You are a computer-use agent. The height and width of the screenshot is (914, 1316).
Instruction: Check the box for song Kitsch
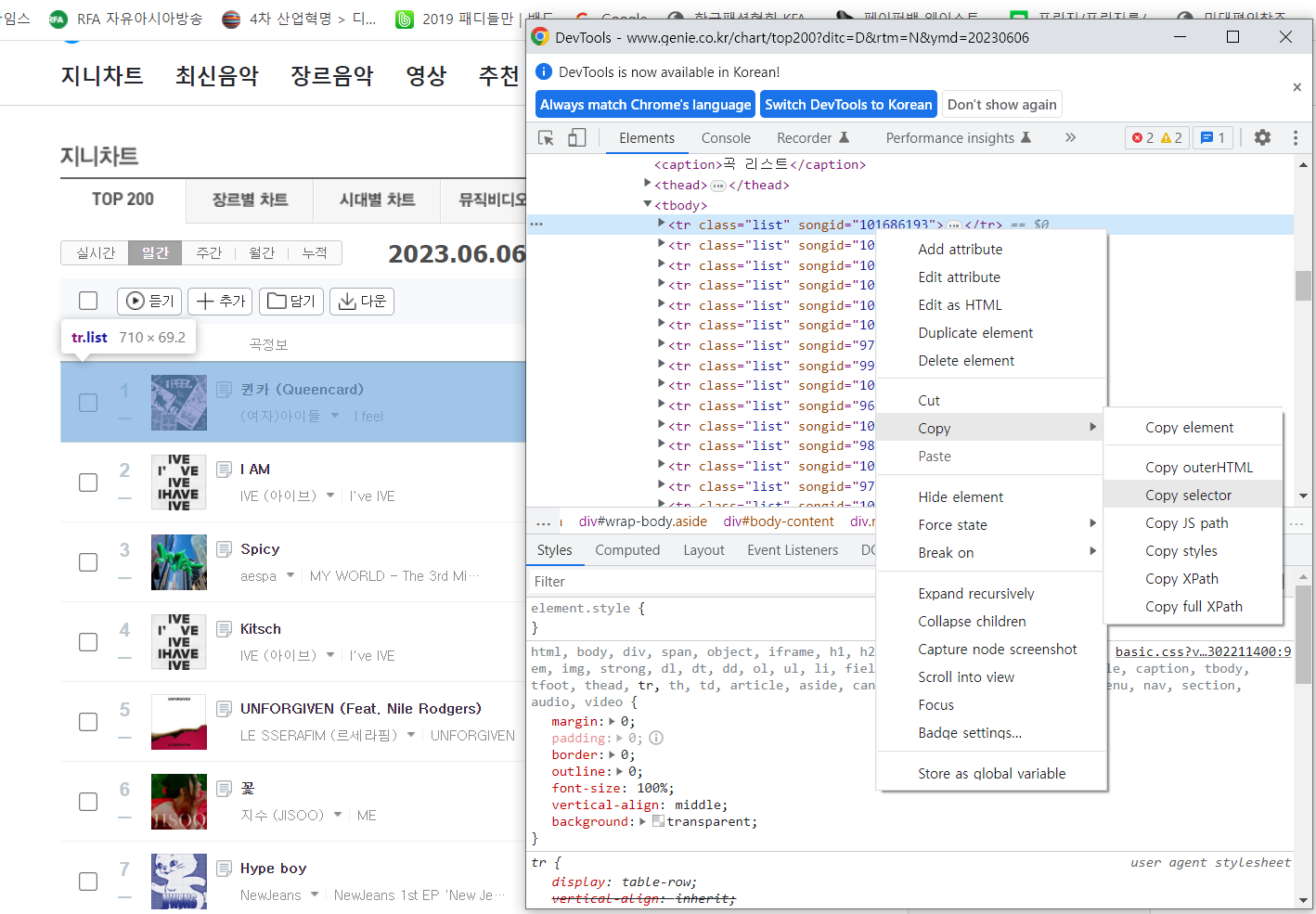[x=88, y=642]
